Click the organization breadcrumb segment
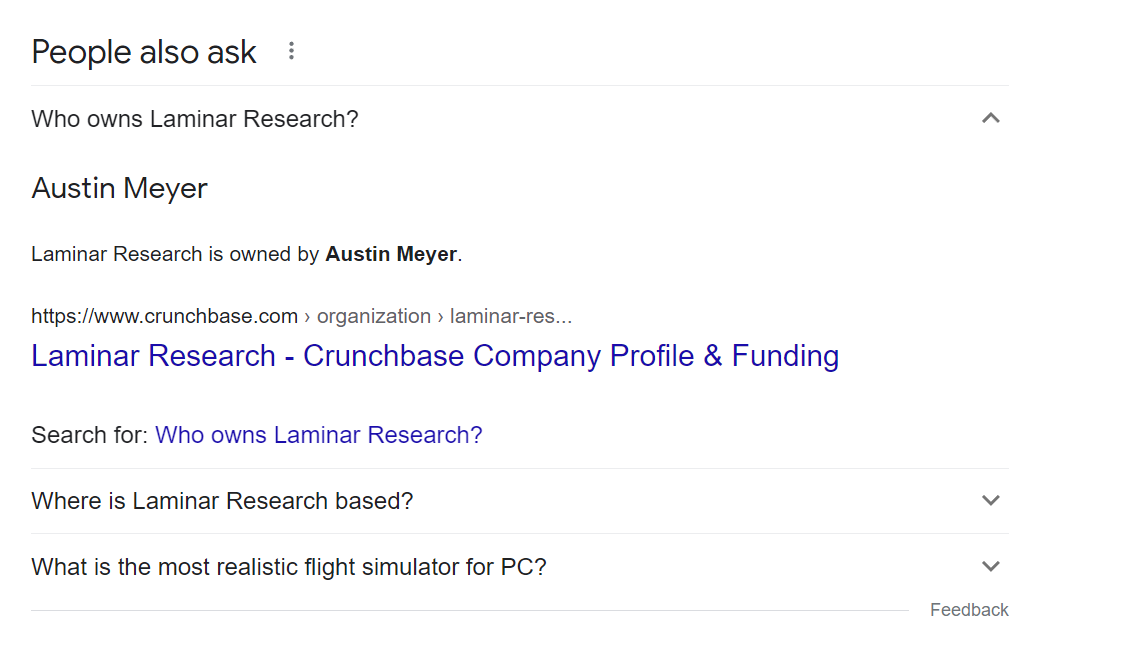This screenshot has height=646, width=1140. (x=374, y=316)
